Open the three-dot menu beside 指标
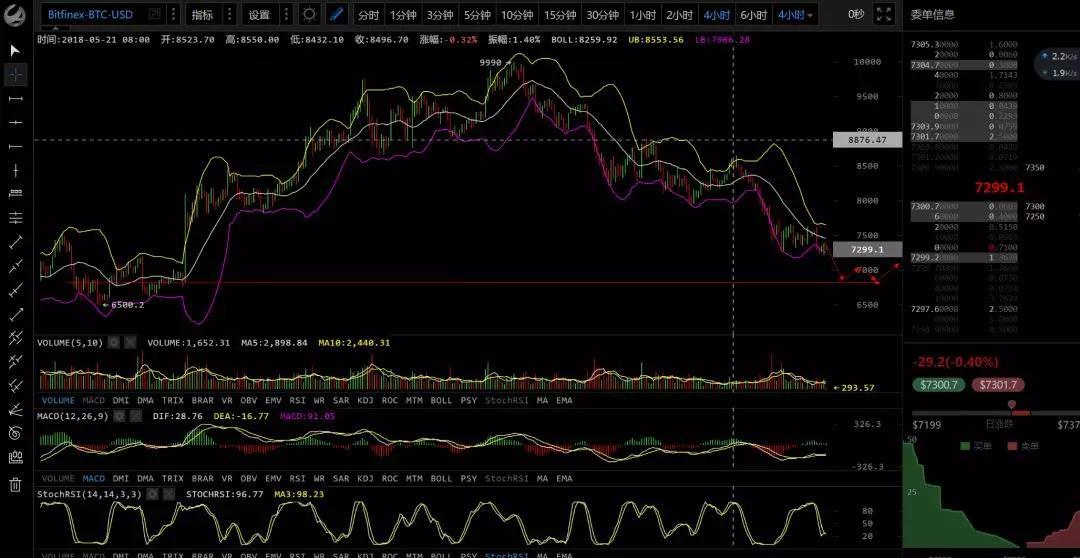 (230, 14)
